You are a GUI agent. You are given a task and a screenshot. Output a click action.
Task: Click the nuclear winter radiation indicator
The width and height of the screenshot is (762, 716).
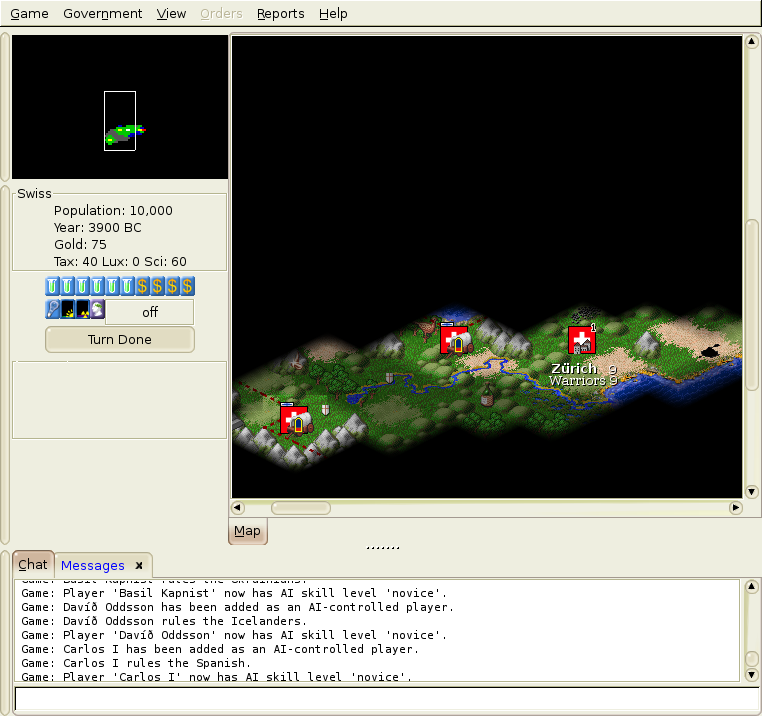click(x=83, y=309)
